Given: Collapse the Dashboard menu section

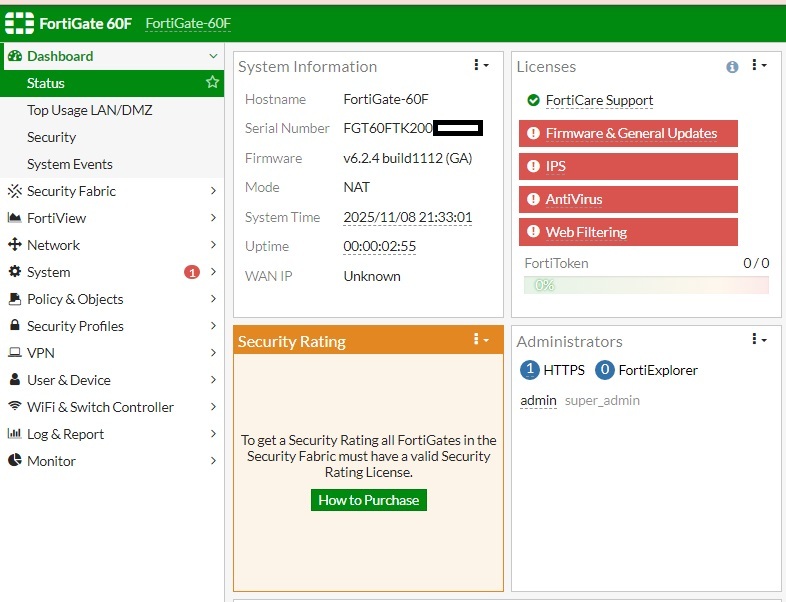Looking at the screenshot, I should click(213, 57).
